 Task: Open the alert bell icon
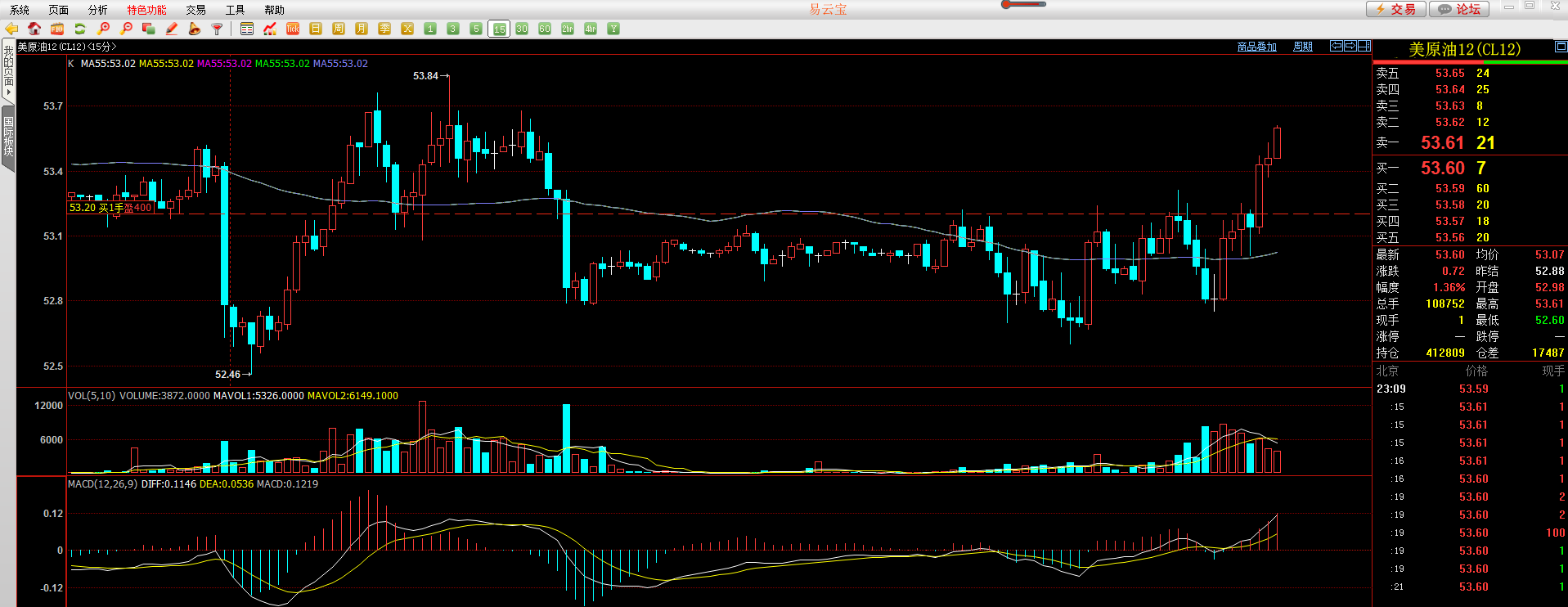[195, 29]
